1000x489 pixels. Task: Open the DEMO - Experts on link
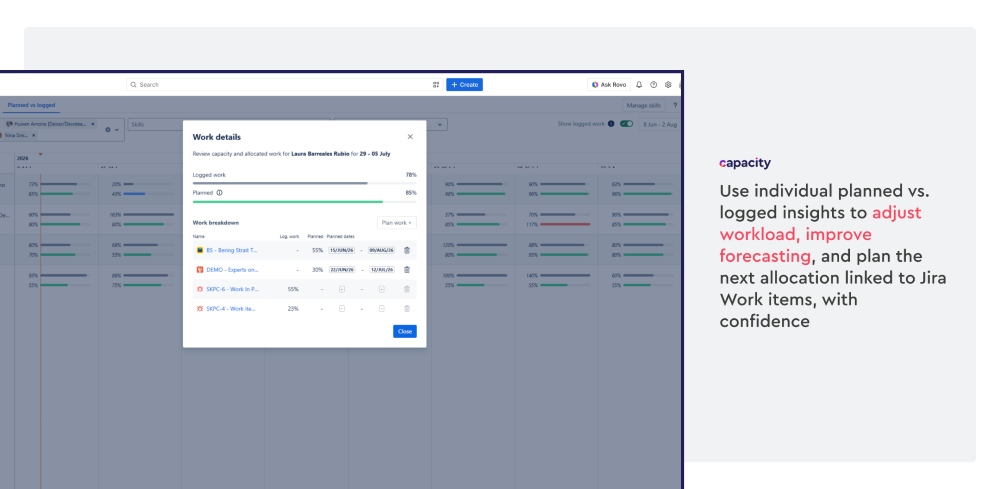232,270
